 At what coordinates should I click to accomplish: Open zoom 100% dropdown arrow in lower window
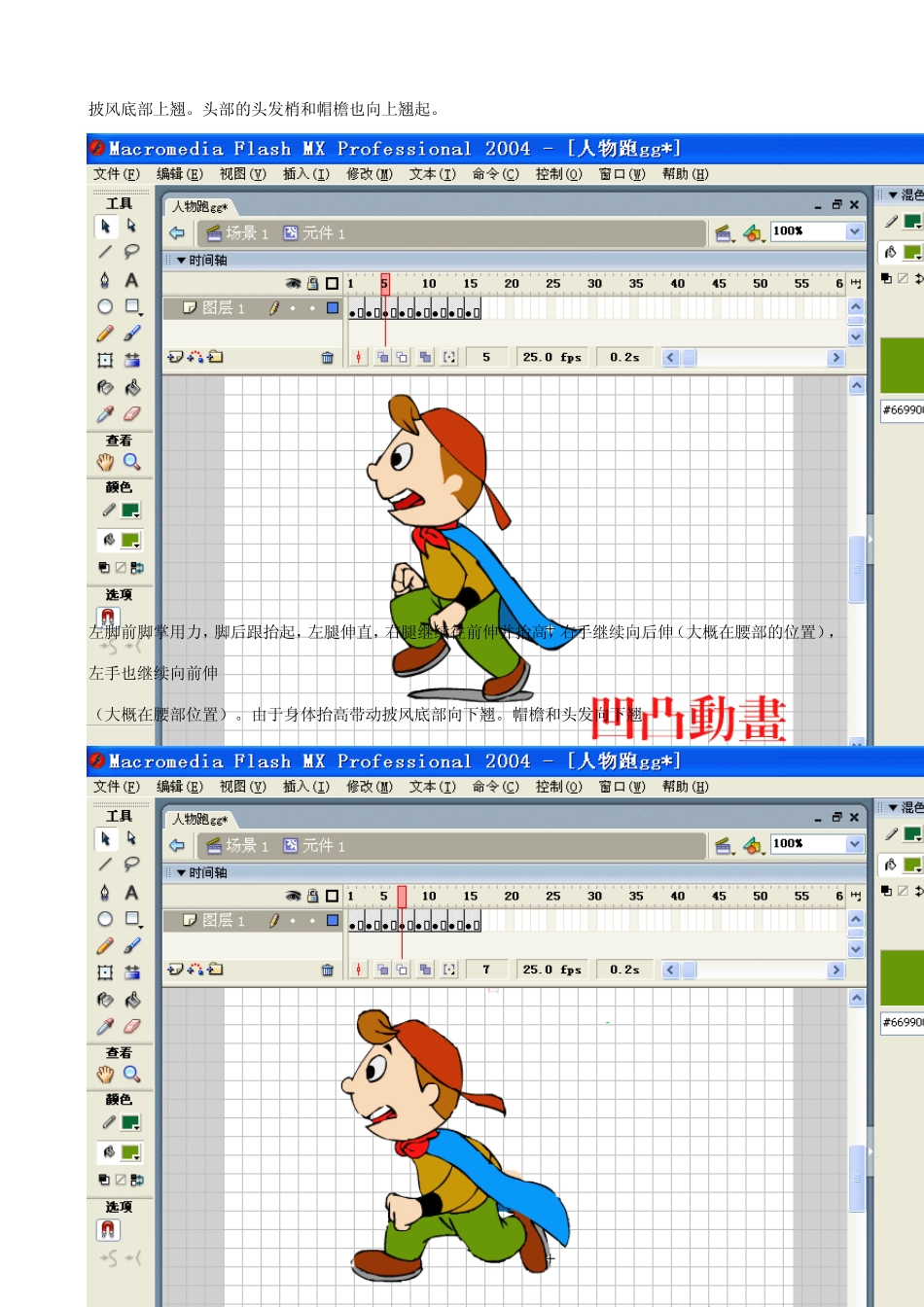coord(854,844)
